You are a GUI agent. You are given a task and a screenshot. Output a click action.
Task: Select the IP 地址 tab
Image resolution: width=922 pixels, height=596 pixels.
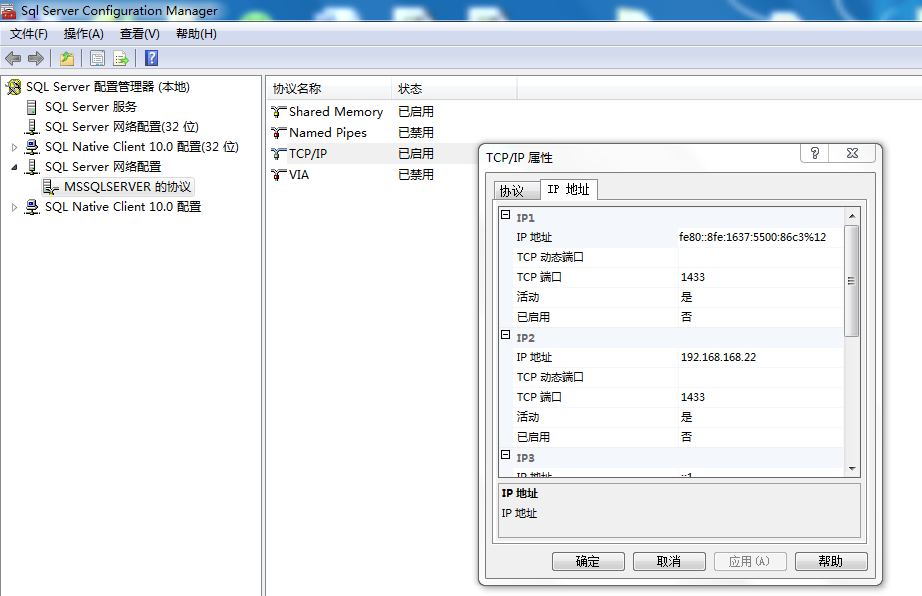pyautogui.click(x=569, y=189)
